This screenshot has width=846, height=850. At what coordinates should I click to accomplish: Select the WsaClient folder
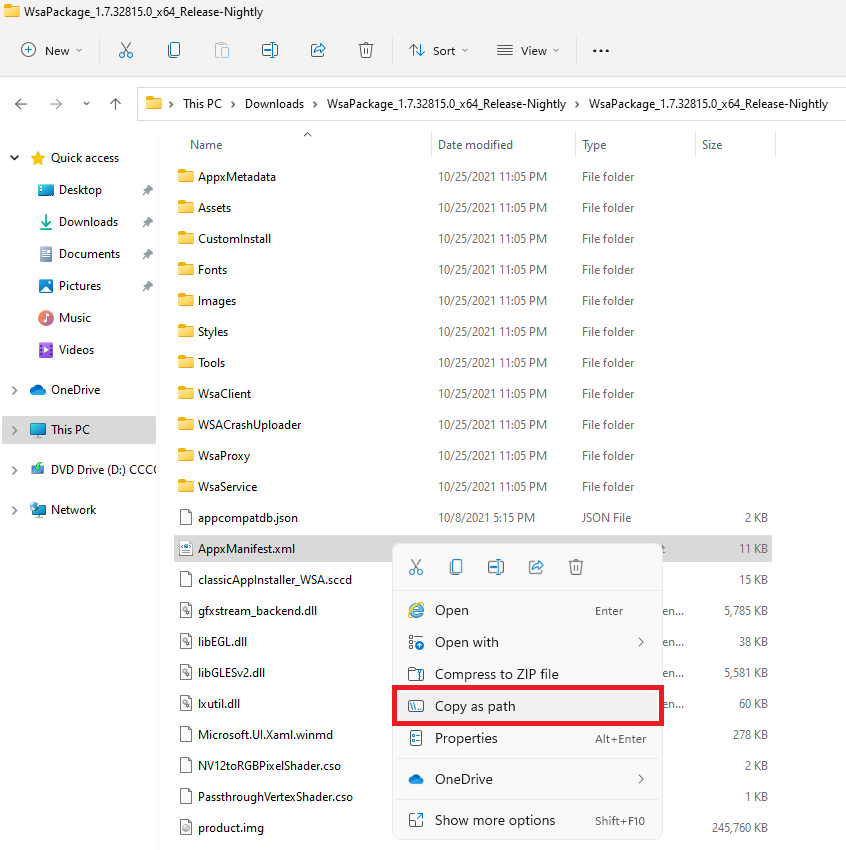pyautogui.click(x=224, y=394)
